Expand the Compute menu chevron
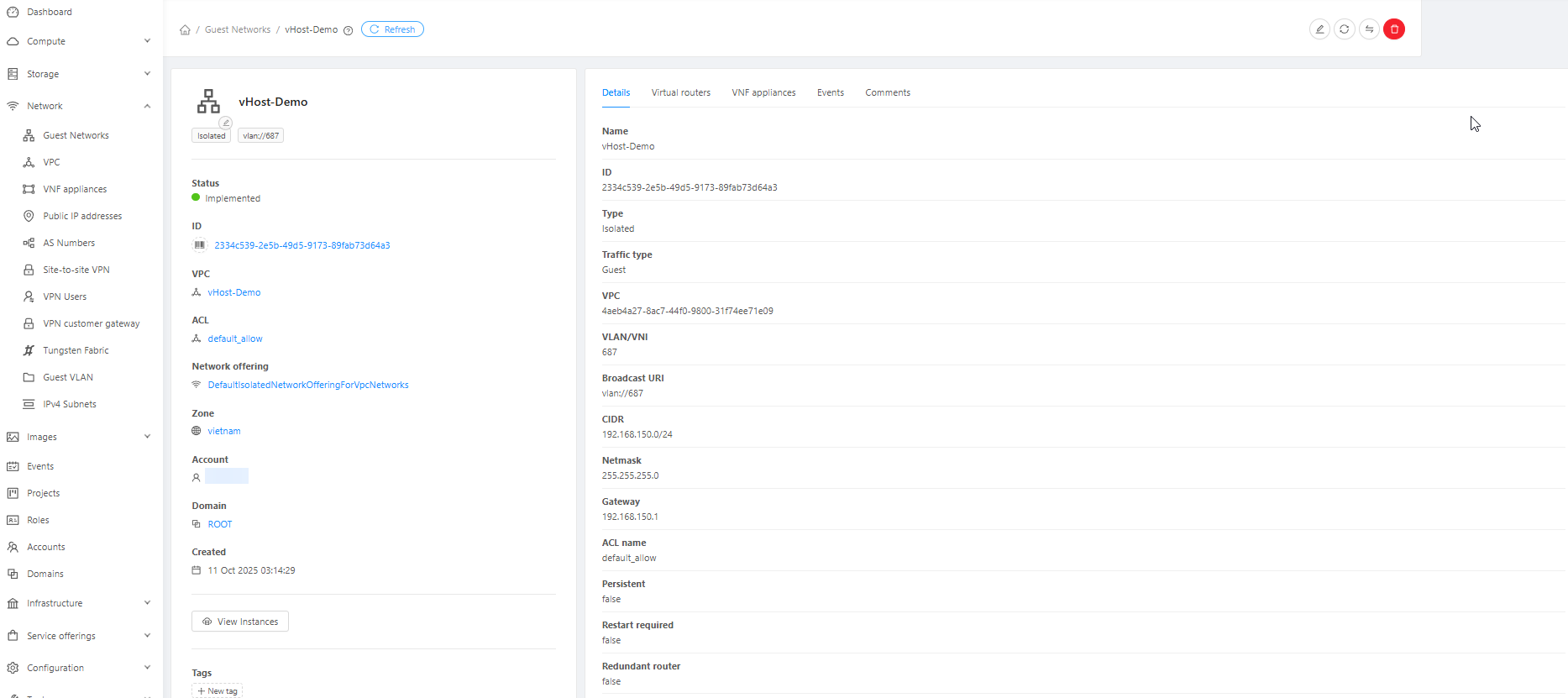 [147, 41]
